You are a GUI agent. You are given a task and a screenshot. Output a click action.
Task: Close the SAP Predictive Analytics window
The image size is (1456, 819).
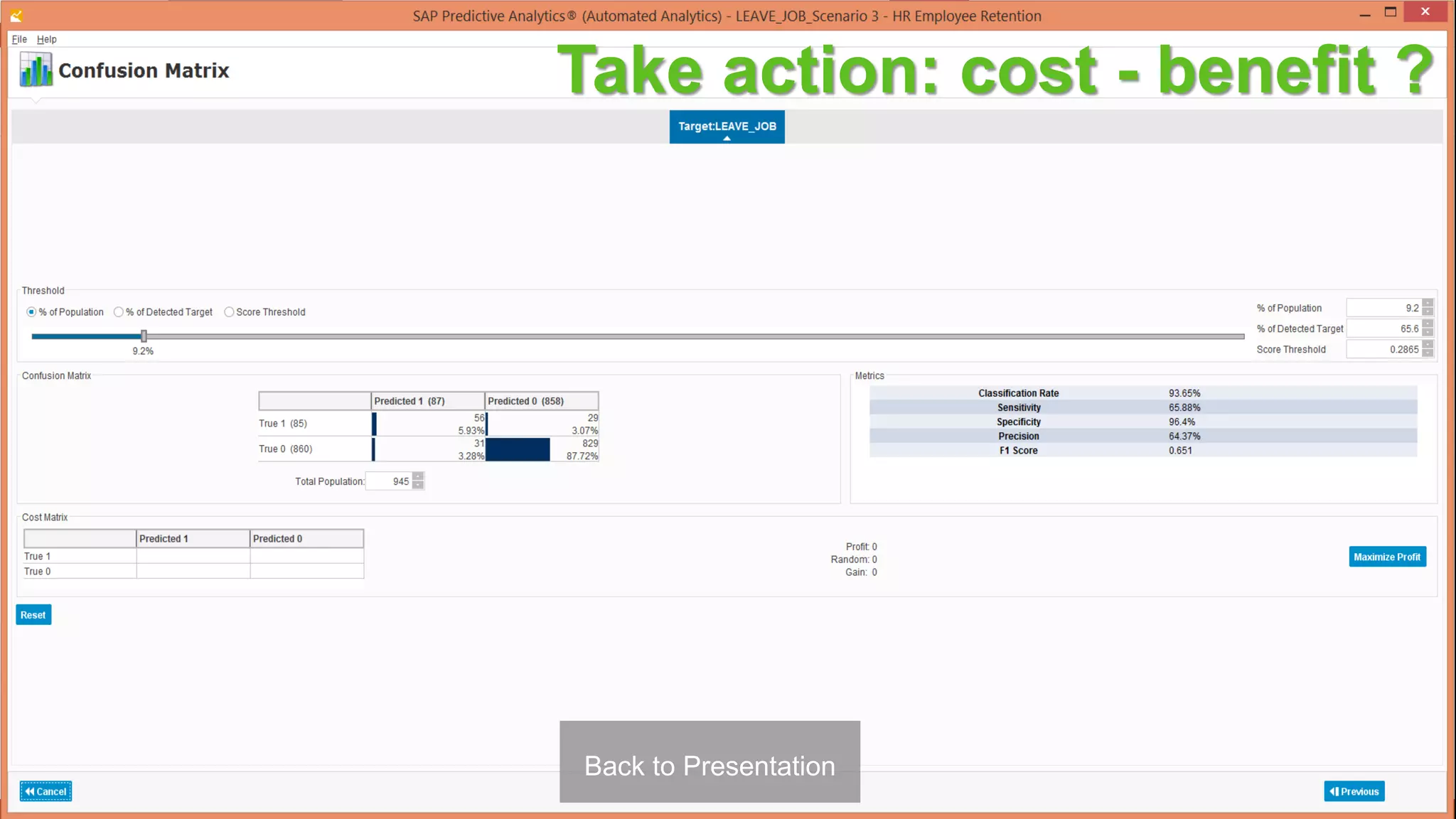point(1425,12)
